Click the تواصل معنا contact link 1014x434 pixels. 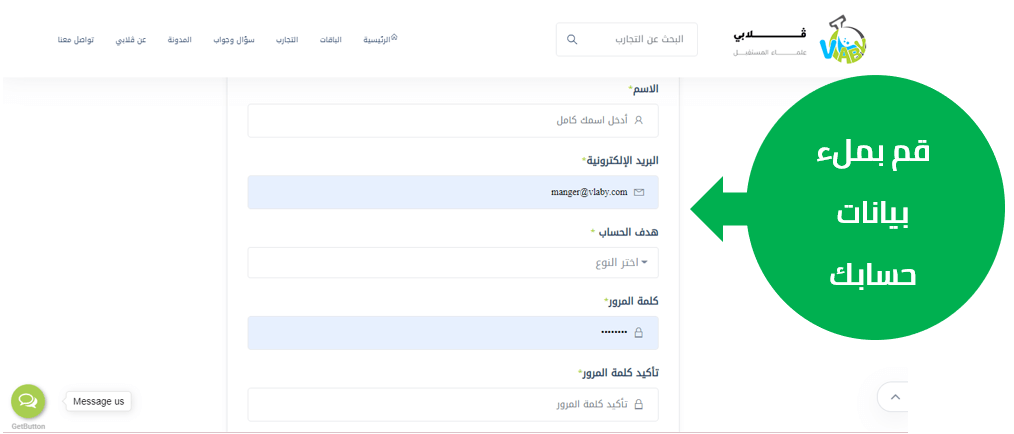click(76, 40)
